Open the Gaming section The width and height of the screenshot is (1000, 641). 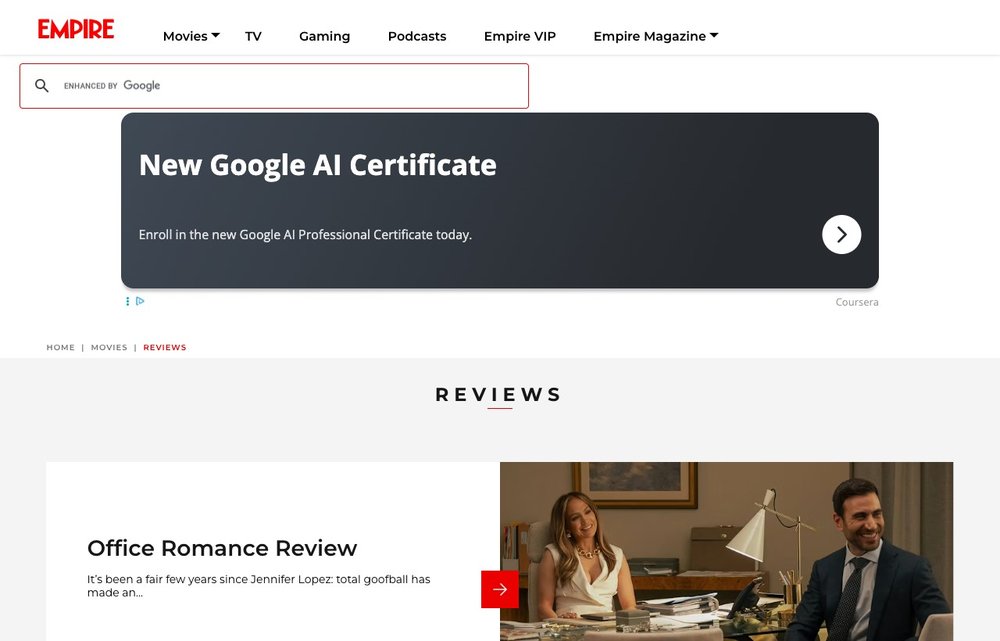click(x=325, y=36)
